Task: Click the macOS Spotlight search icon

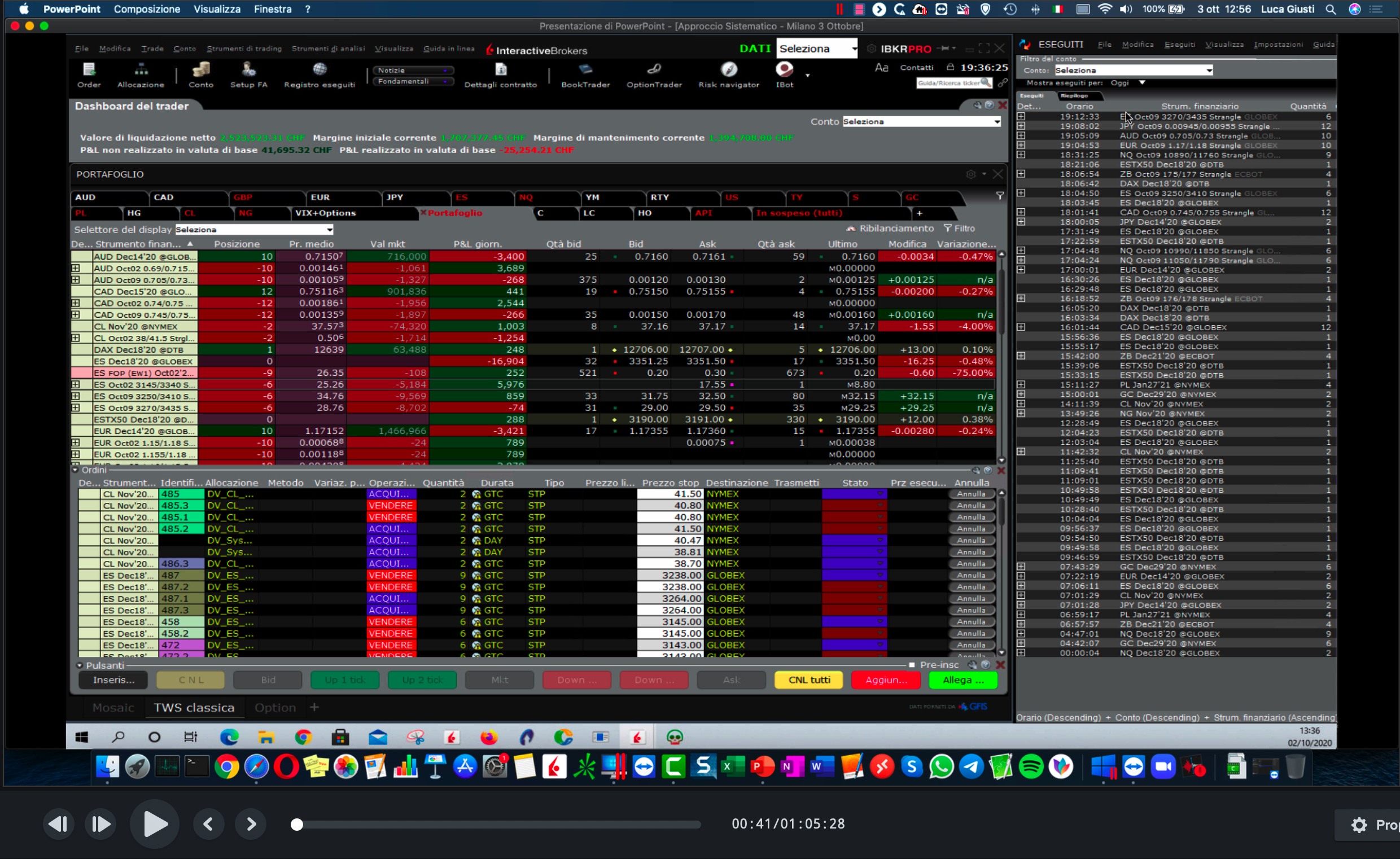Action: (x=1331, y=9)
